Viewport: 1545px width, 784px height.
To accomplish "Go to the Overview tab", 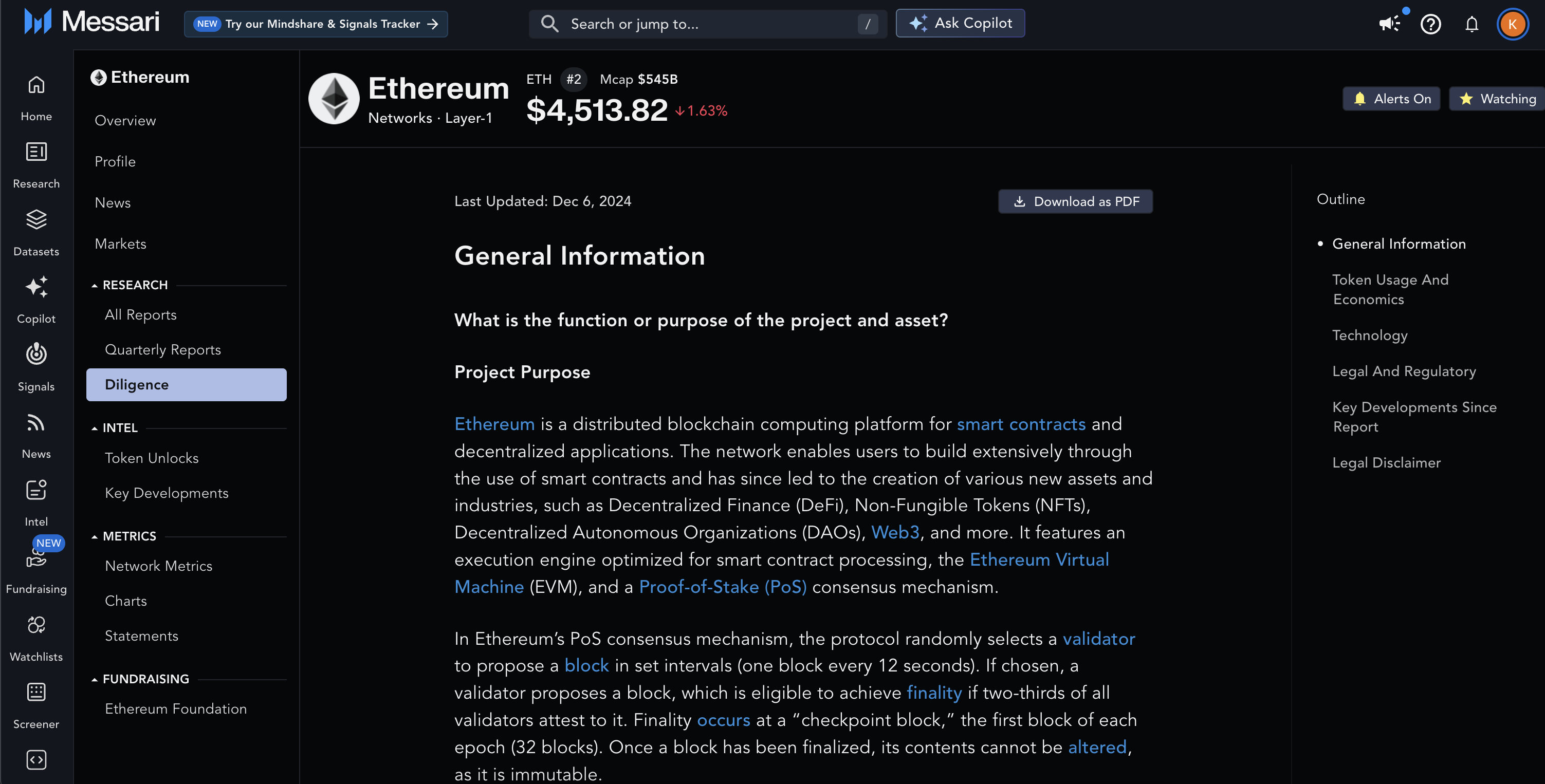I will [125, 120].
